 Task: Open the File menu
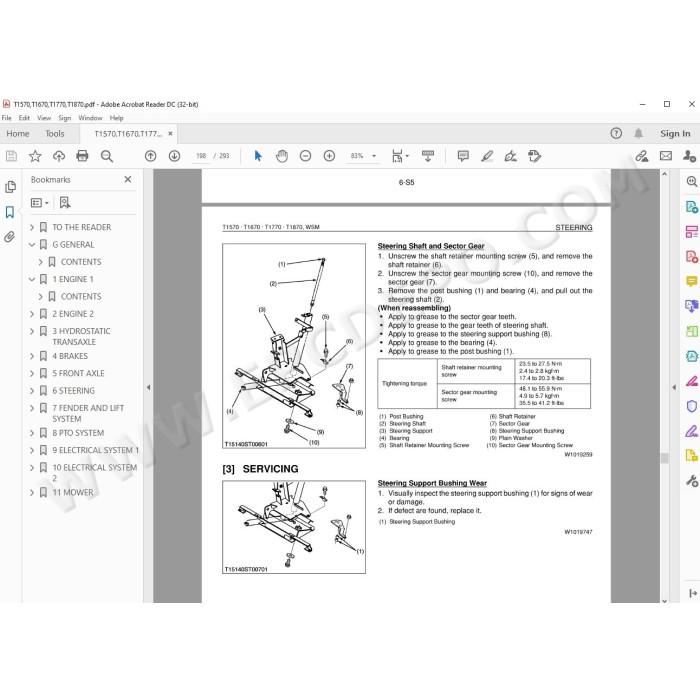point(7,118)
